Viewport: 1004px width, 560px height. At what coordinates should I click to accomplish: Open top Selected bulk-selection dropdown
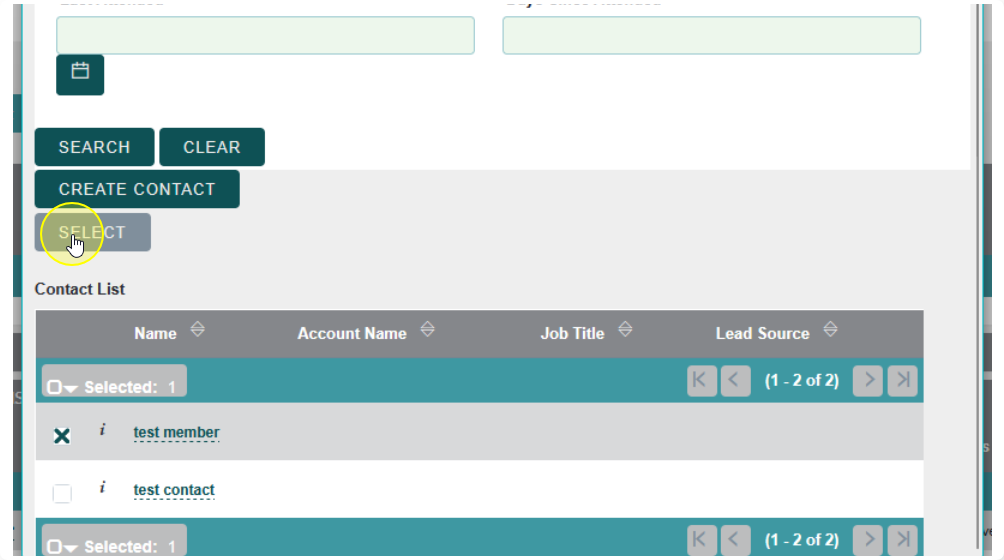[x=60, y=387]
